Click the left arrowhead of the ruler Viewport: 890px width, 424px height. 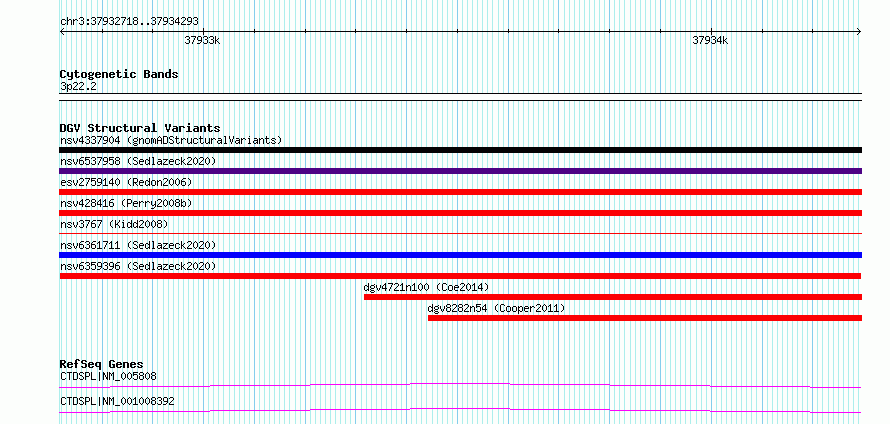pos(62,31)
